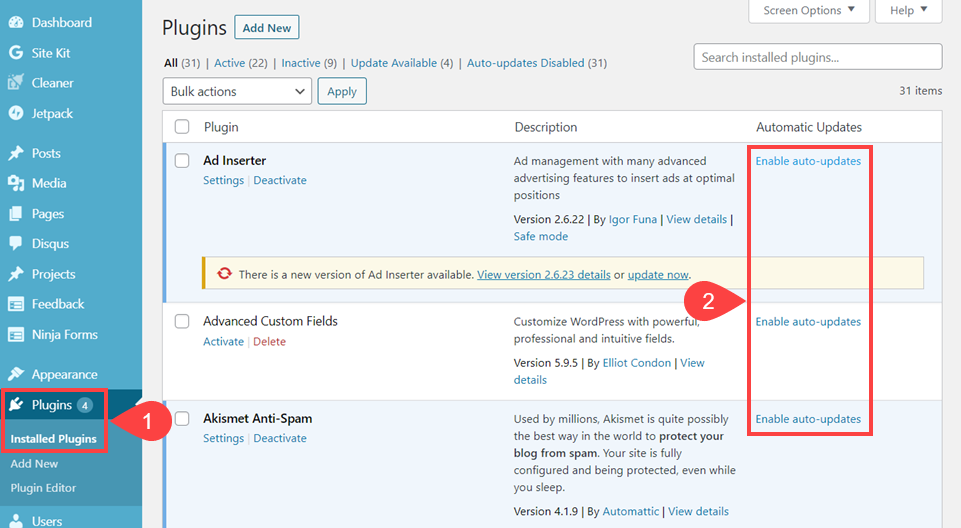The width and height of the screenshot is (961, 528).
Task: Click the update now link for Ad Inserter
Action: (658, 274)
